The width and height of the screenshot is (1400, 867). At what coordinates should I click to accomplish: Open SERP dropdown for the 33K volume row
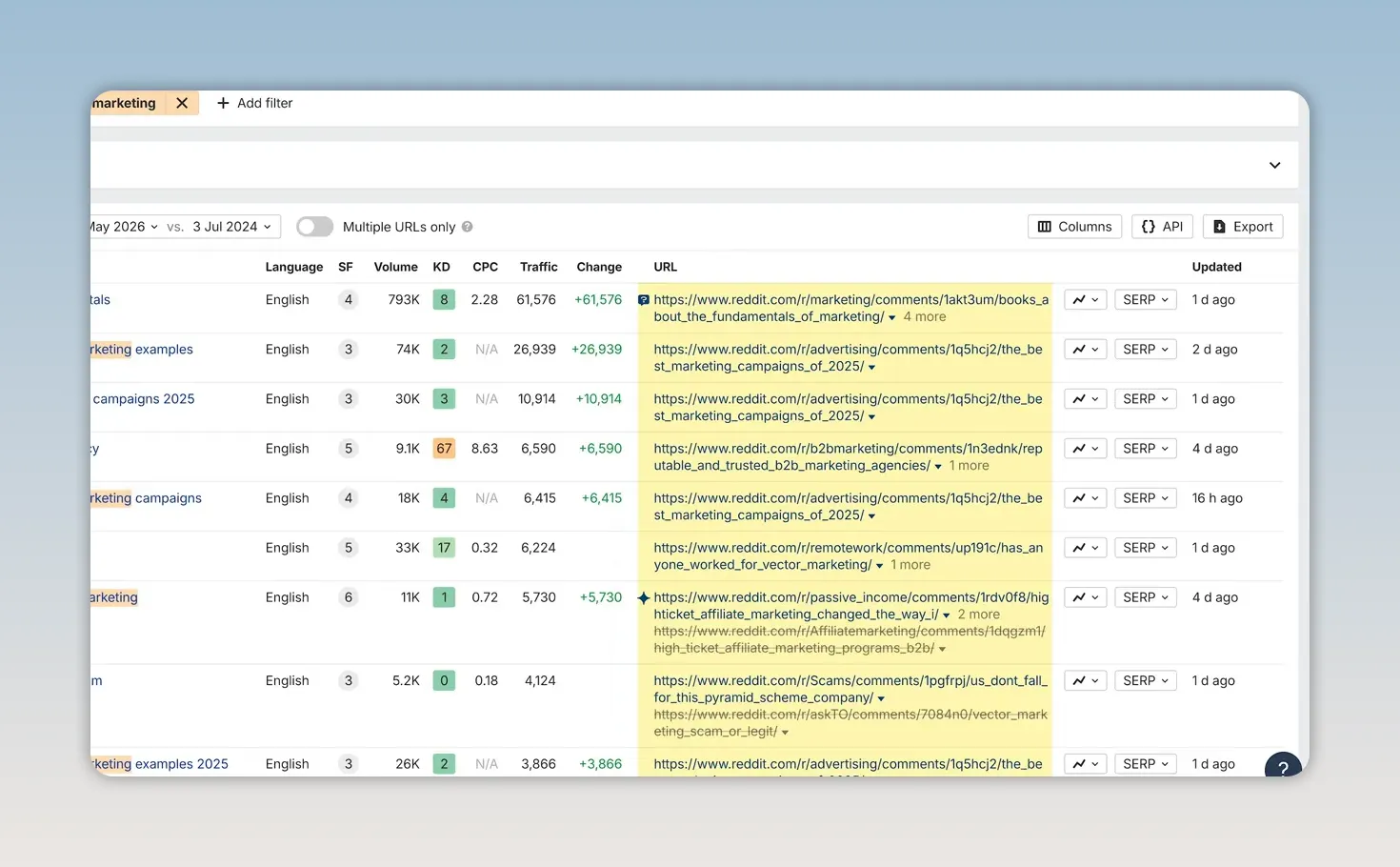point(1146,548)
